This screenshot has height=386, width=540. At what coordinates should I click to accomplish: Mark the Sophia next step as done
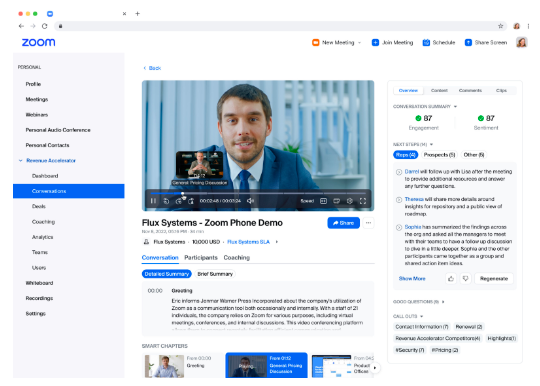(399, 227)
